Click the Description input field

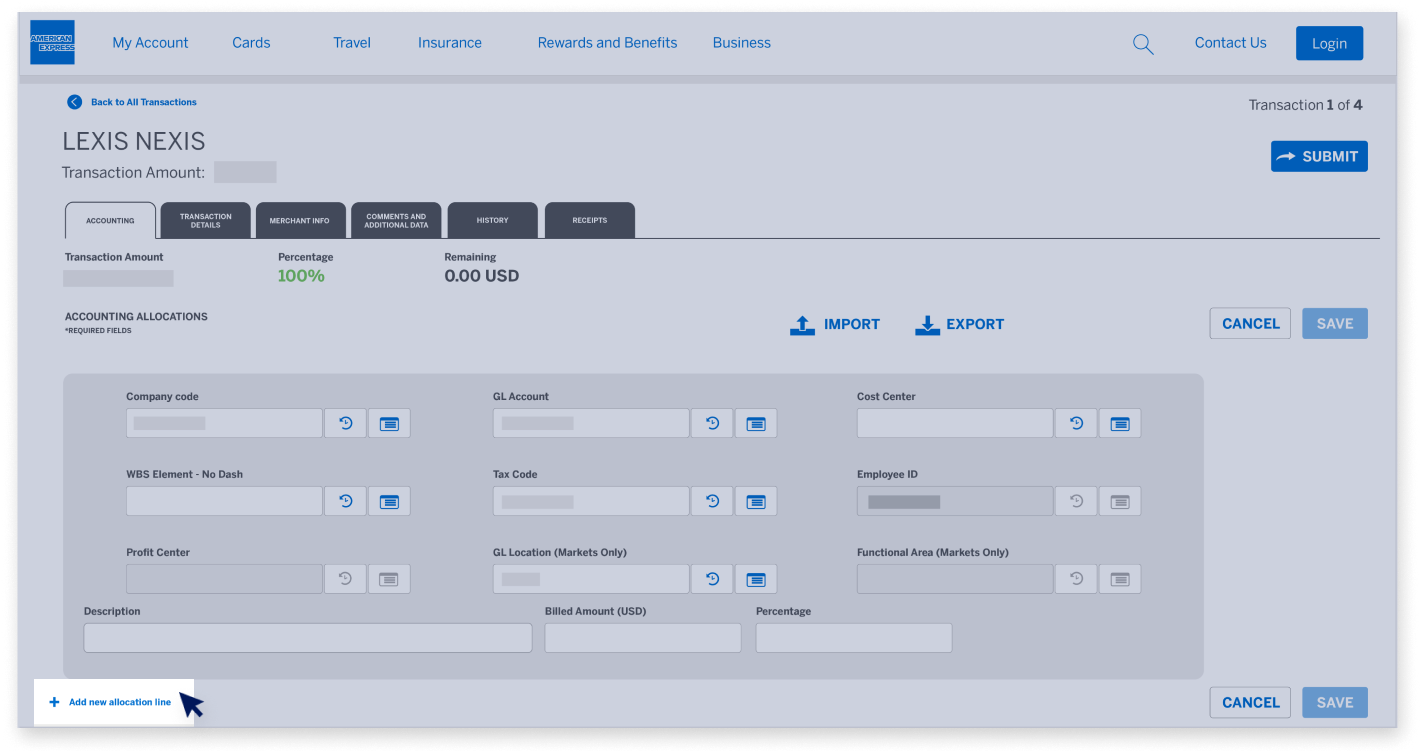pyautogui.click(x=307, y=638)
